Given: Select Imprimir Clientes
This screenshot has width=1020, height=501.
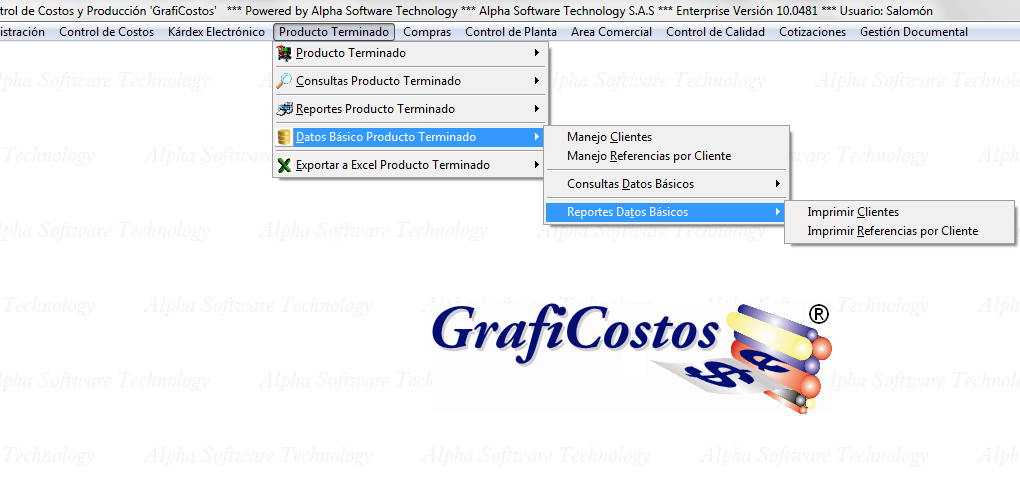Looking at the screenshot, I should click(853, 212).
